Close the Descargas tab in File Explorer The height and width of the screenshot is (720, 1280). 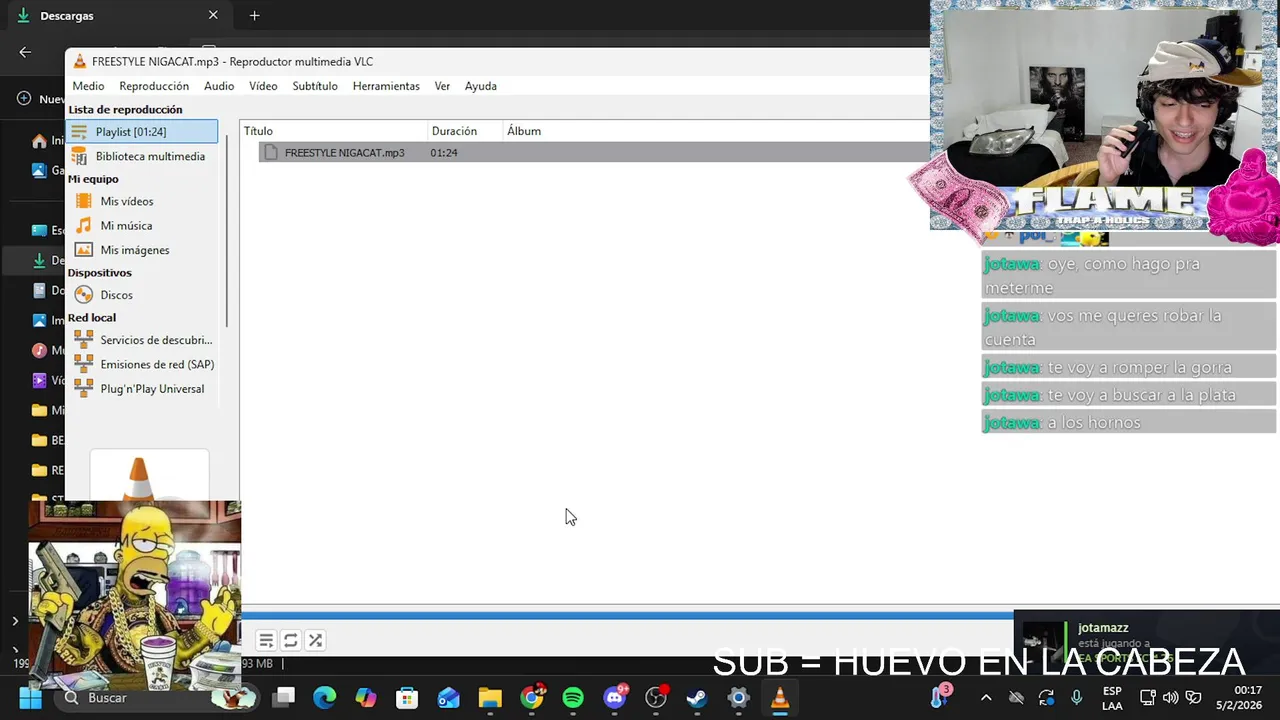pos(213,15)
